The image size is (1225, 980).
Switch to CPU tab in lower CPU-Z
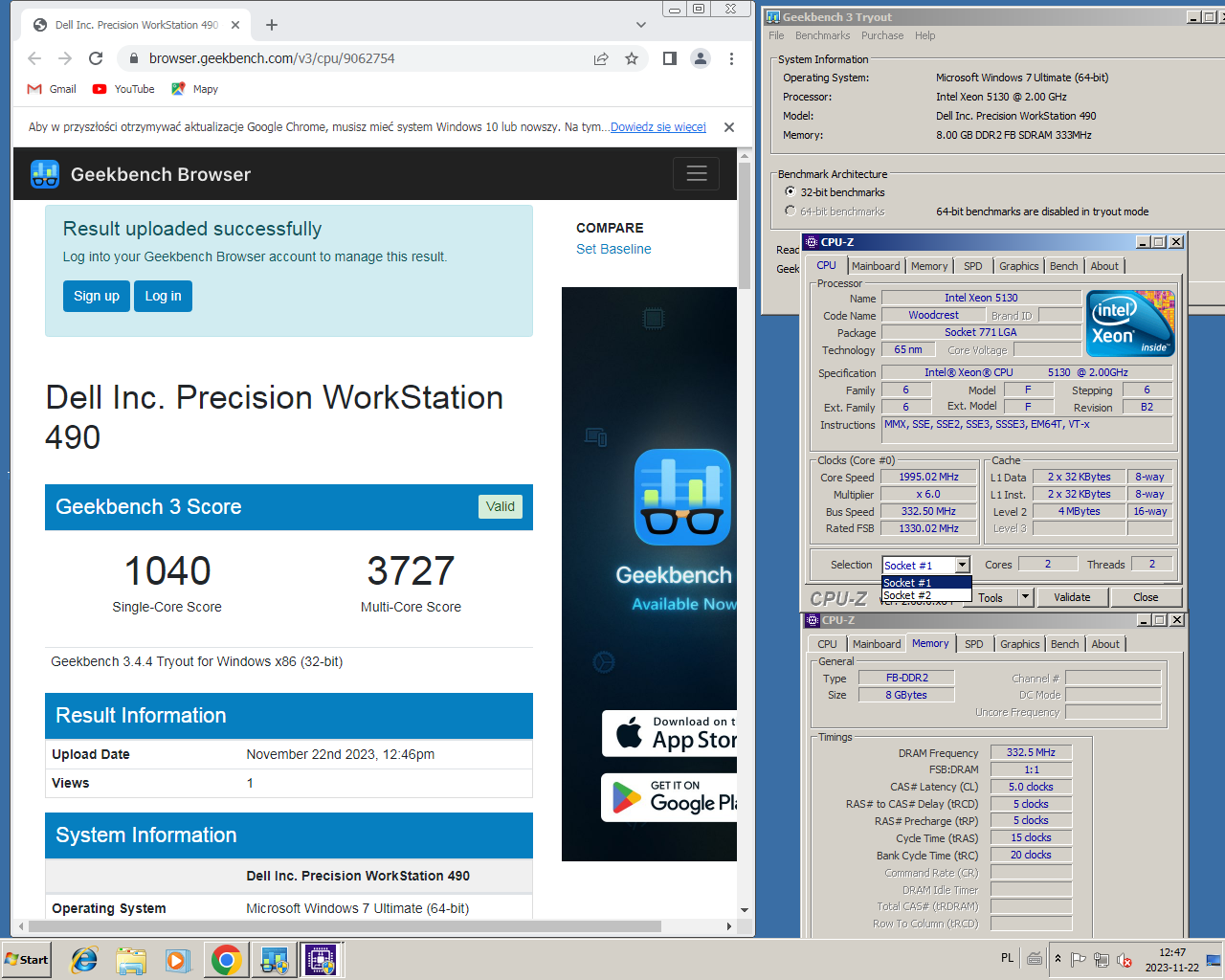click(827, 644)
